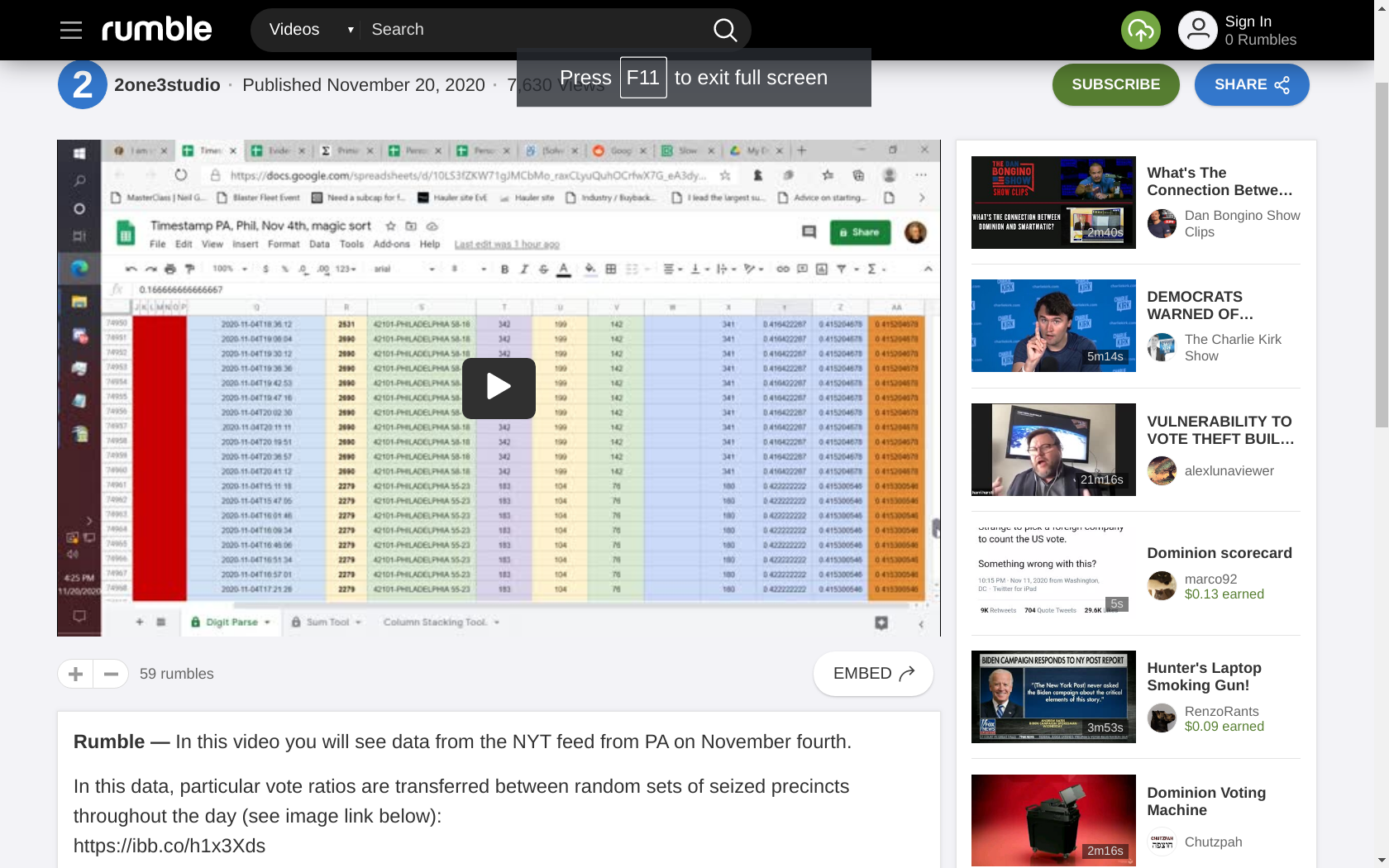
Task: Click the EMBED button
Action: (x=873, y=674)
